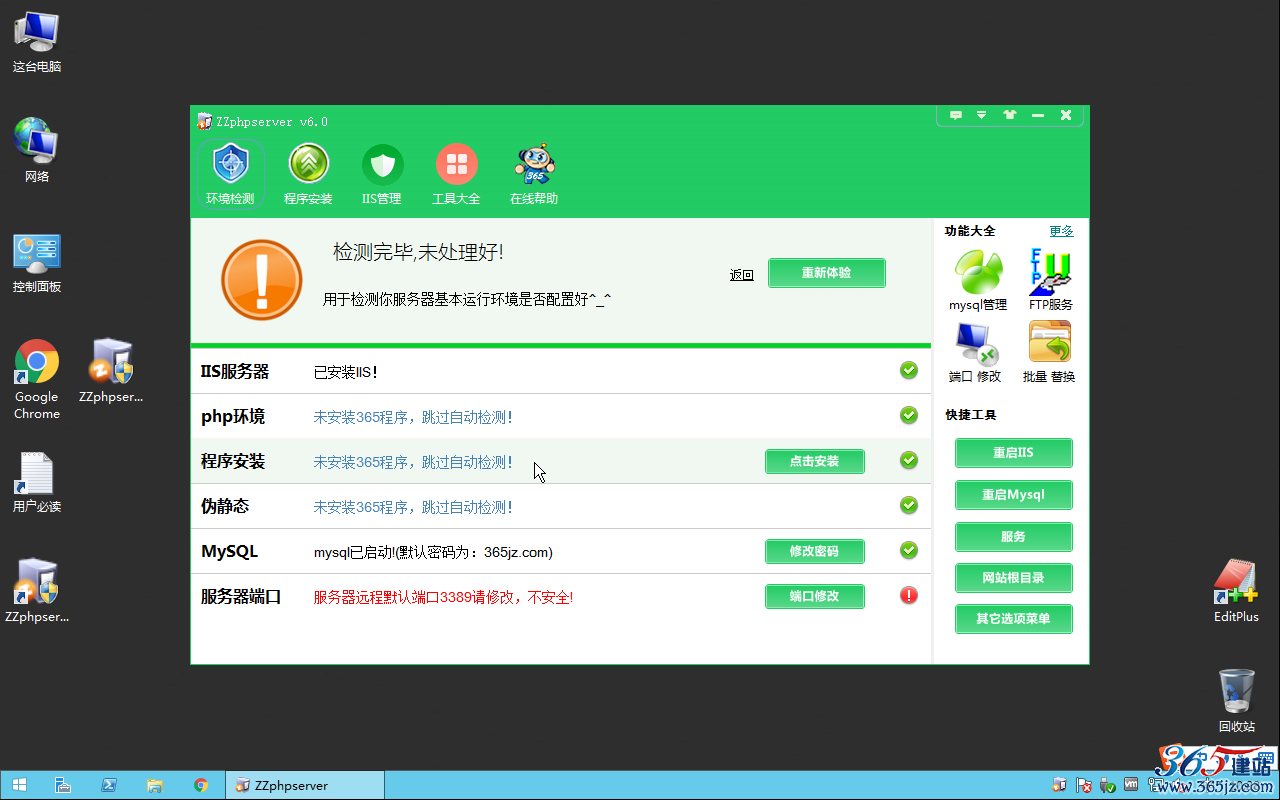Click the 其它选项菜单 button

coord(1014,619)
